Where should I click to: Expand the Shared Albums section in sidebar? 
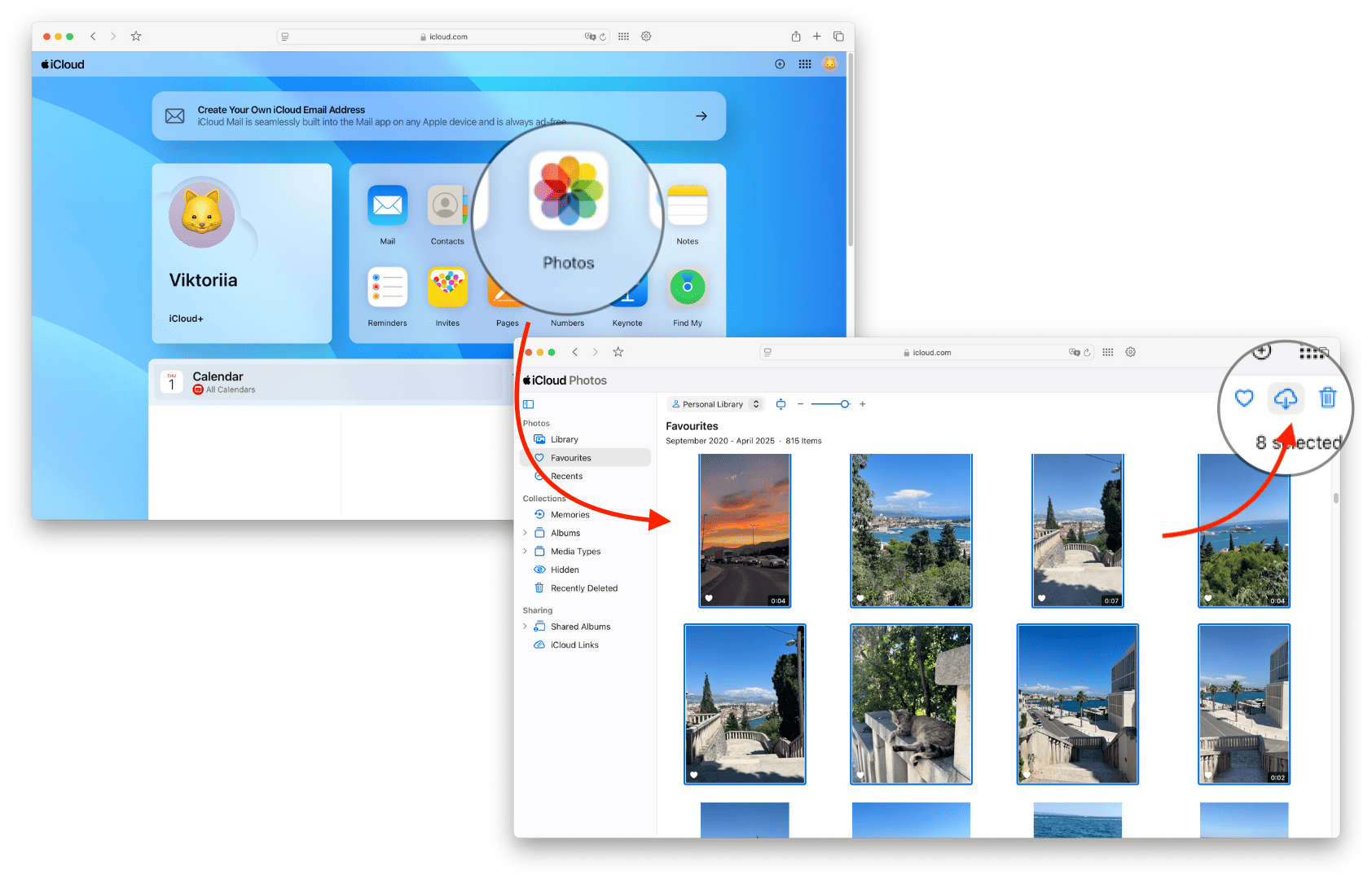[525, 627]
